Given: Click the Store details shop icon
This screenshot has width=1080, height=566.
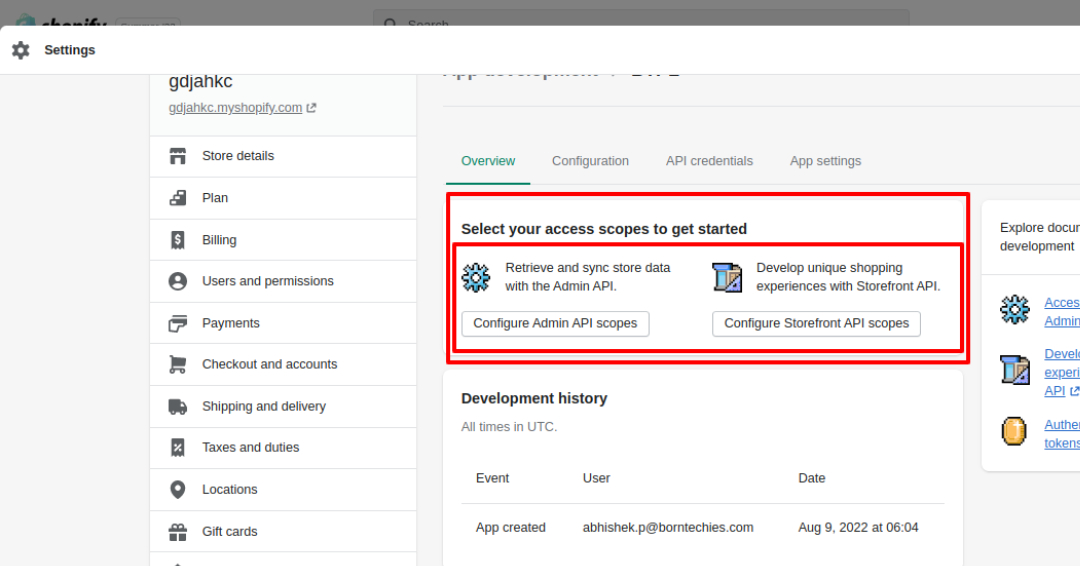Looking at the screenshot, I should pyautogui.click(x=178, y=156).
